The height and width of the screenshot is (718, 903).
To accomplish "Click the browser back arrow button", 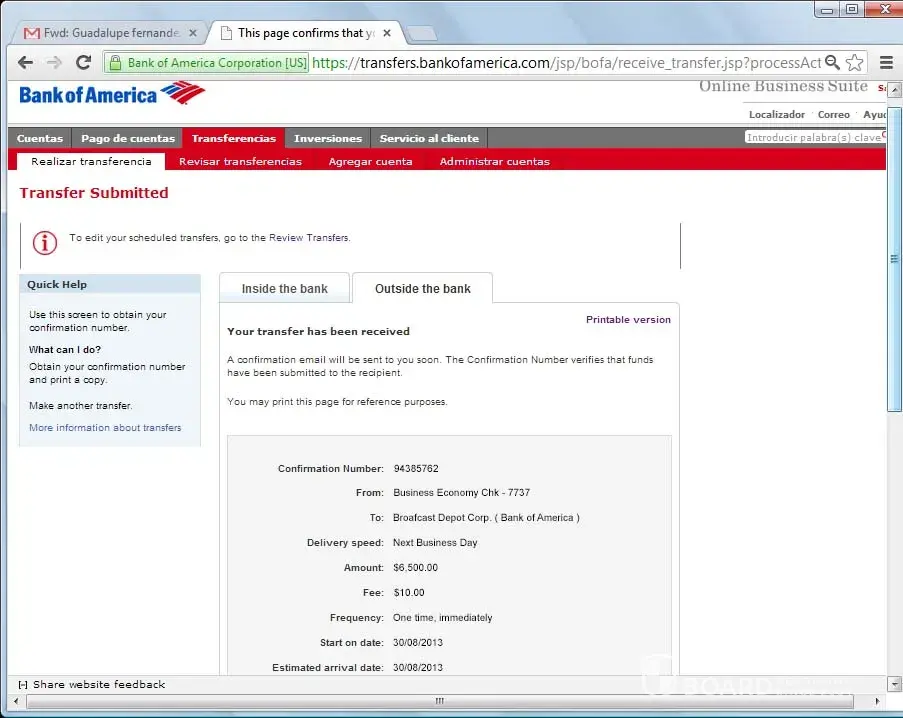I will tap(25, 62).
